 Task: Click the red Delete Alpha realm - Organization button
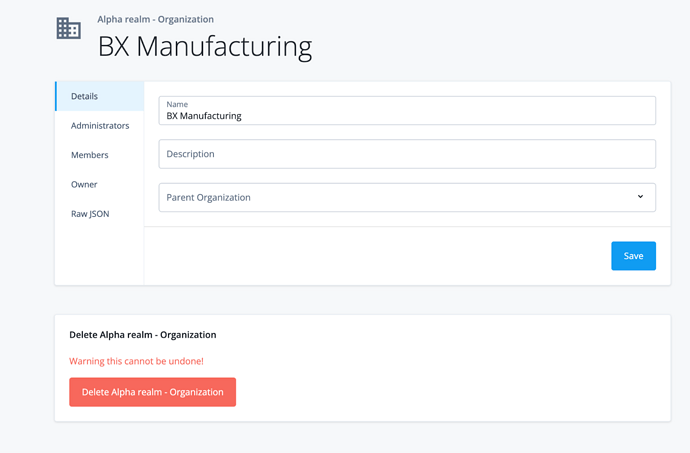click(152, 392)
